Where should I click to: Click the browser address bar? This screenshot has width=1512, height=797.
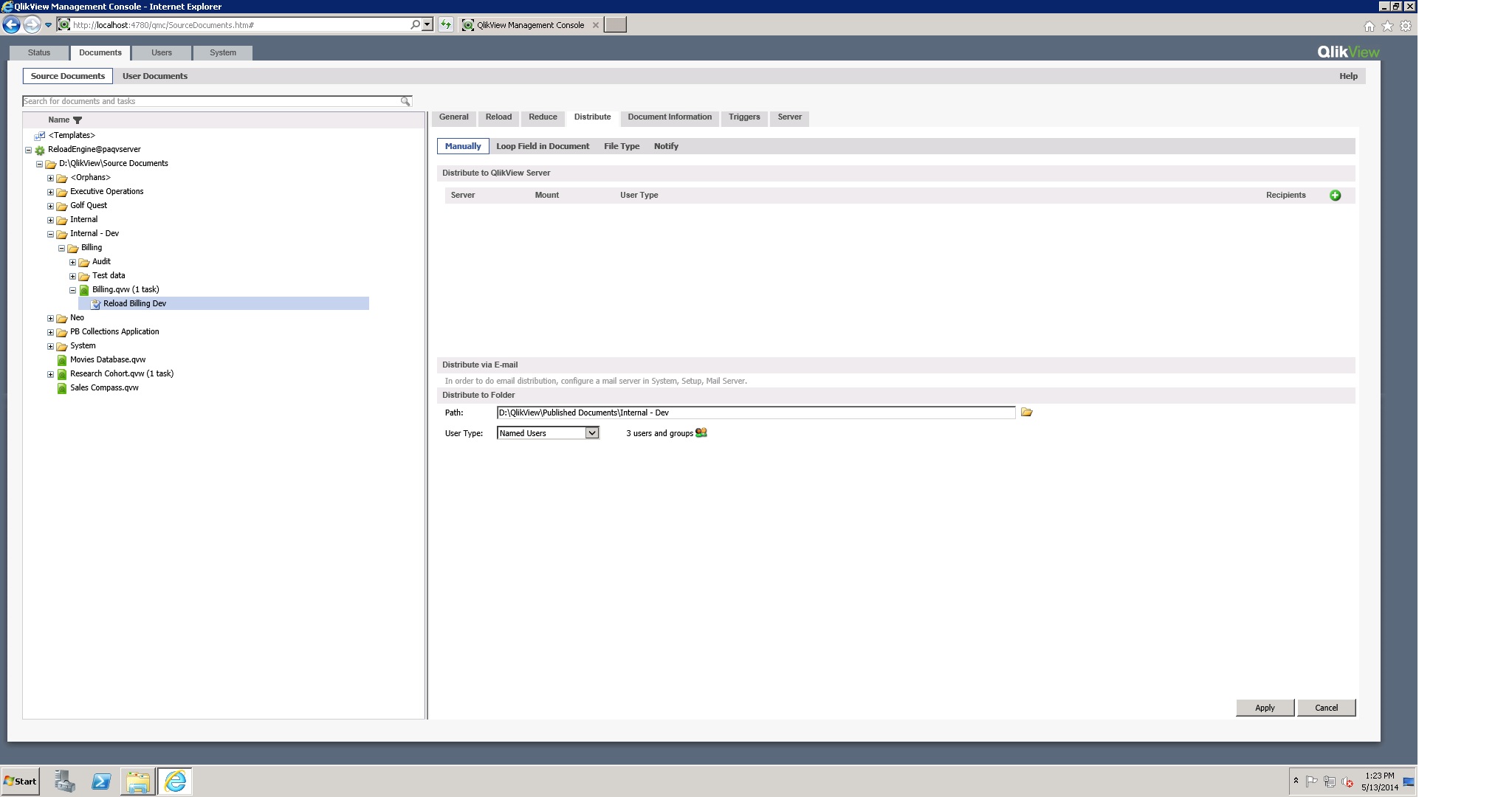pos(241,25)
